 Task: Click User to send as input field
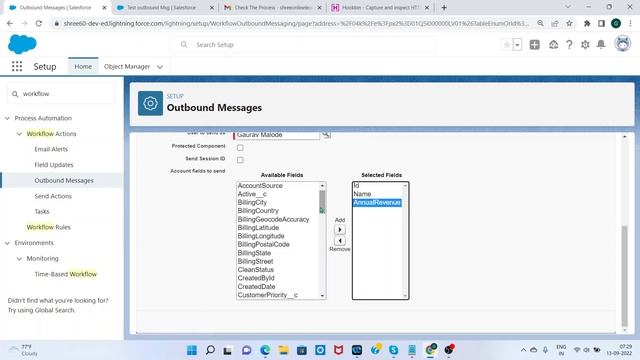(x=276, y=135)
